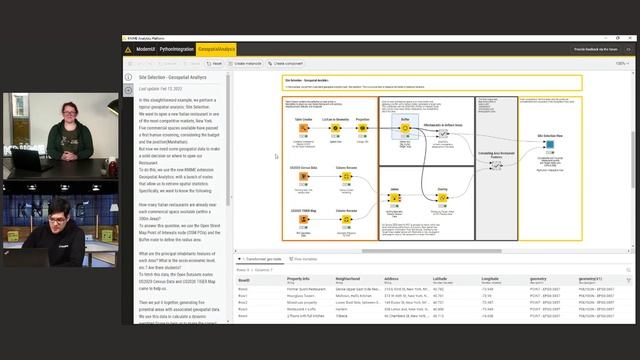Click the canvas scroll left arrow
Image resolution: width=640 pixels, height=360 pixels.
tap(236, 251)
